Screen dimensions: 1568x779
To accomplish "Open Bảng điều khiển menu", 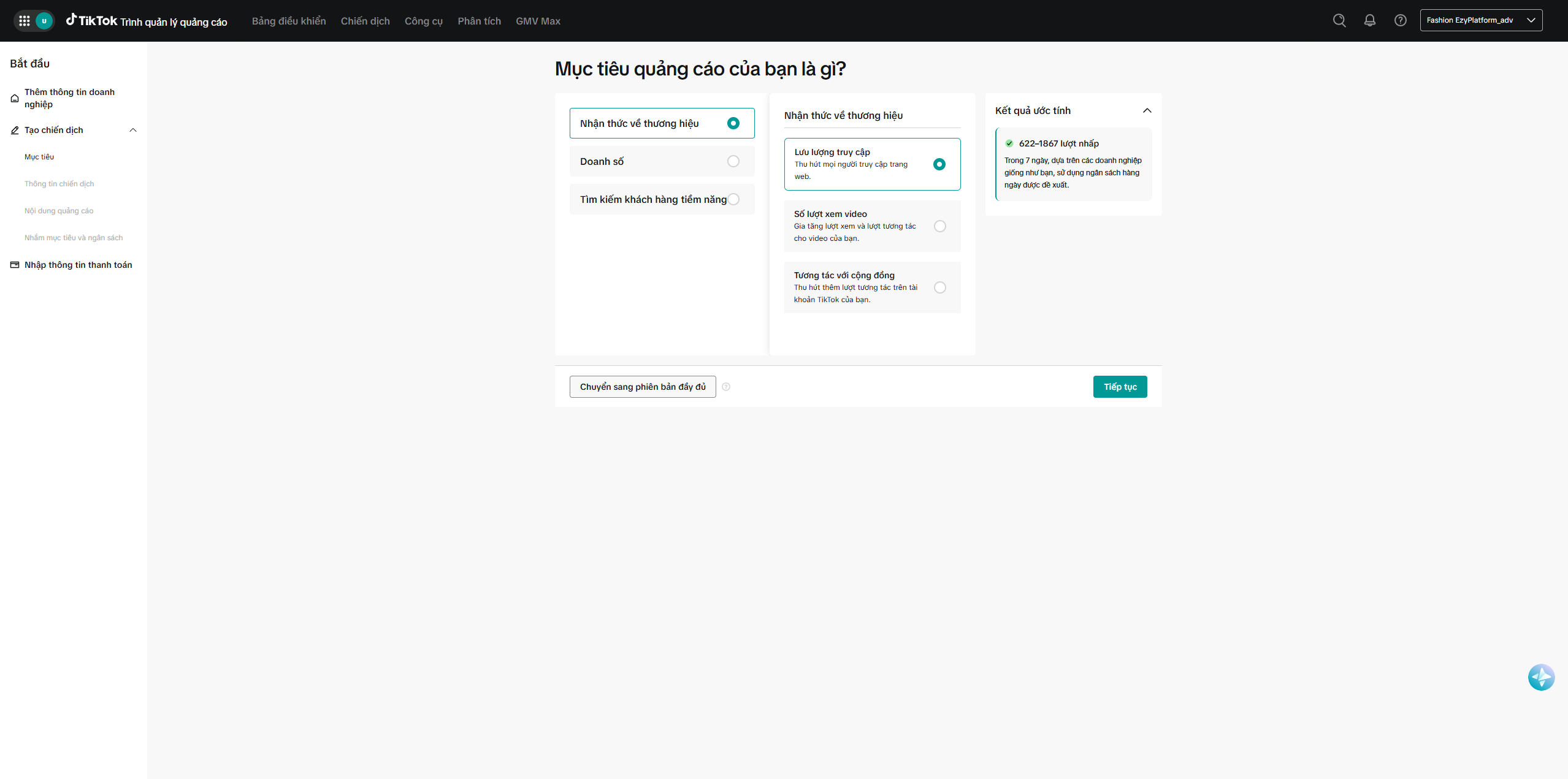I will click(289, 21).
